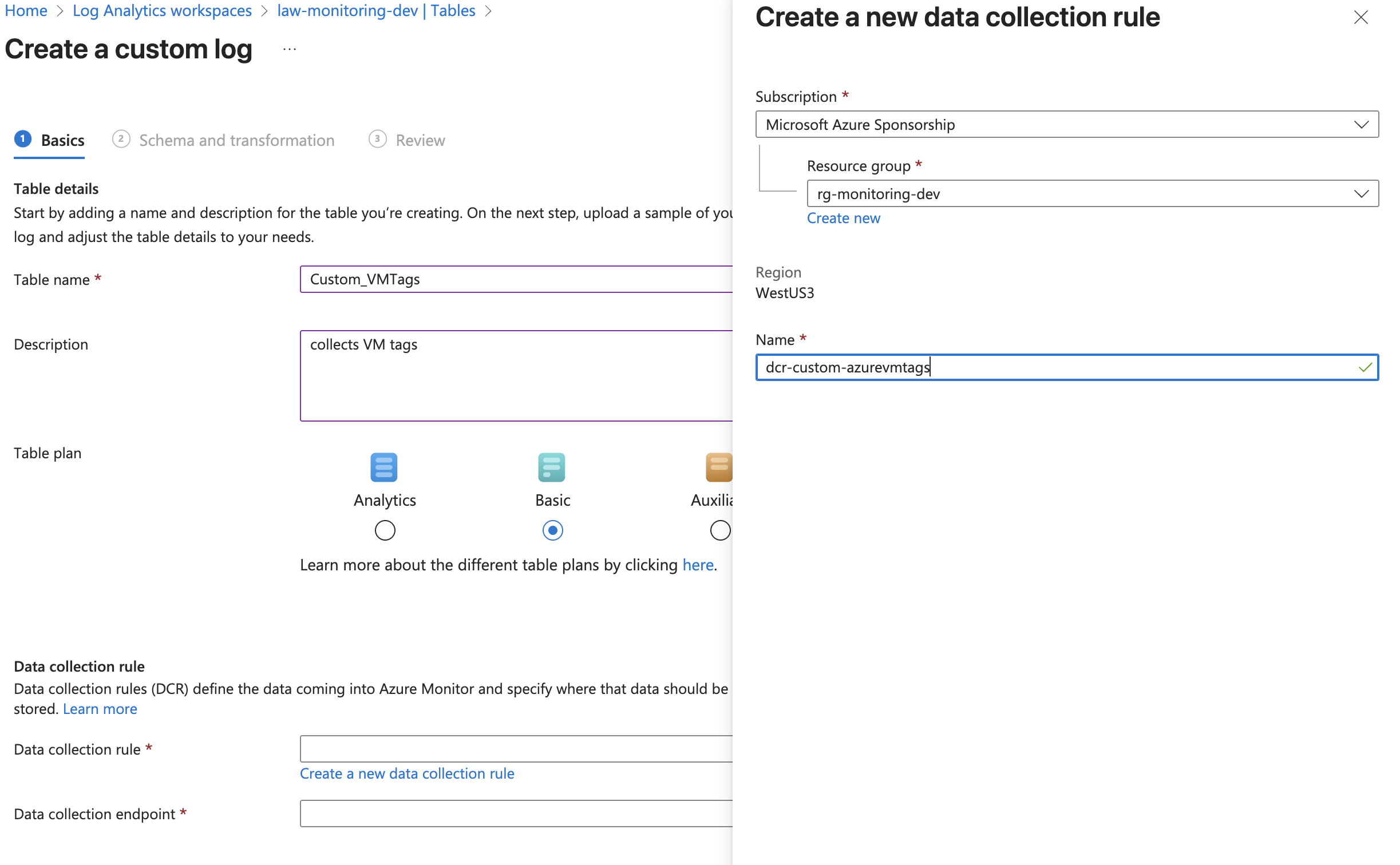Click the step 3 circle indicator
The width and height of the screenshot is (1400, 865).
click(378, 140)
